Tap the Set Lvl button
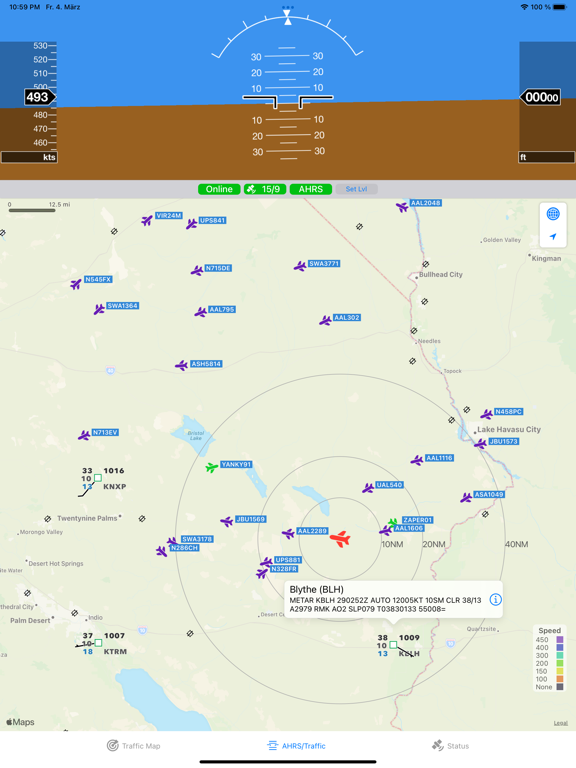The image size is (576, 768). tap(357, 189)
